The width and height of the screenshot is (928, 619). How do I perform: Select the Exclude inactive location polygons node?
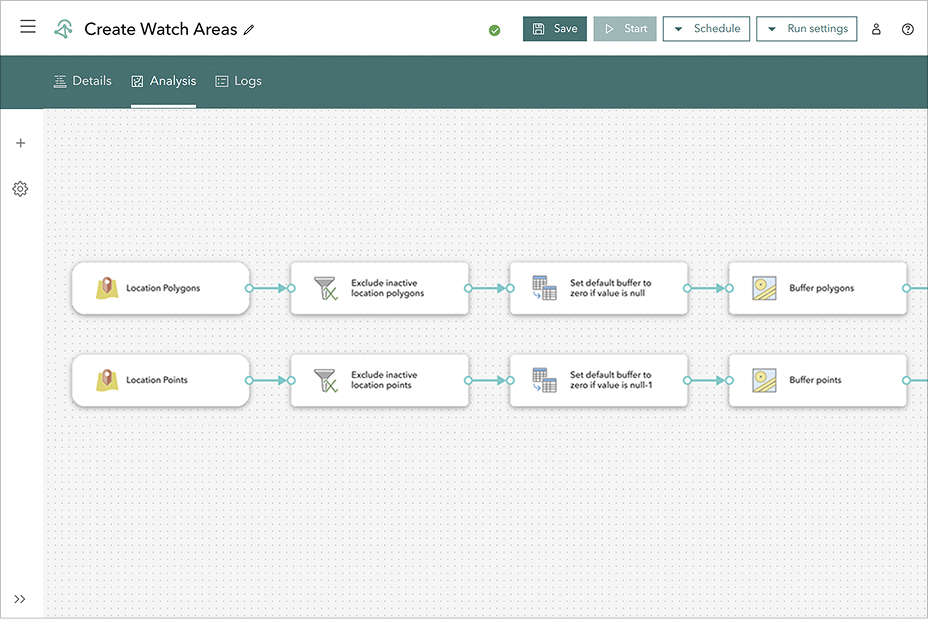pyautogui.click(x=379, y=288)
